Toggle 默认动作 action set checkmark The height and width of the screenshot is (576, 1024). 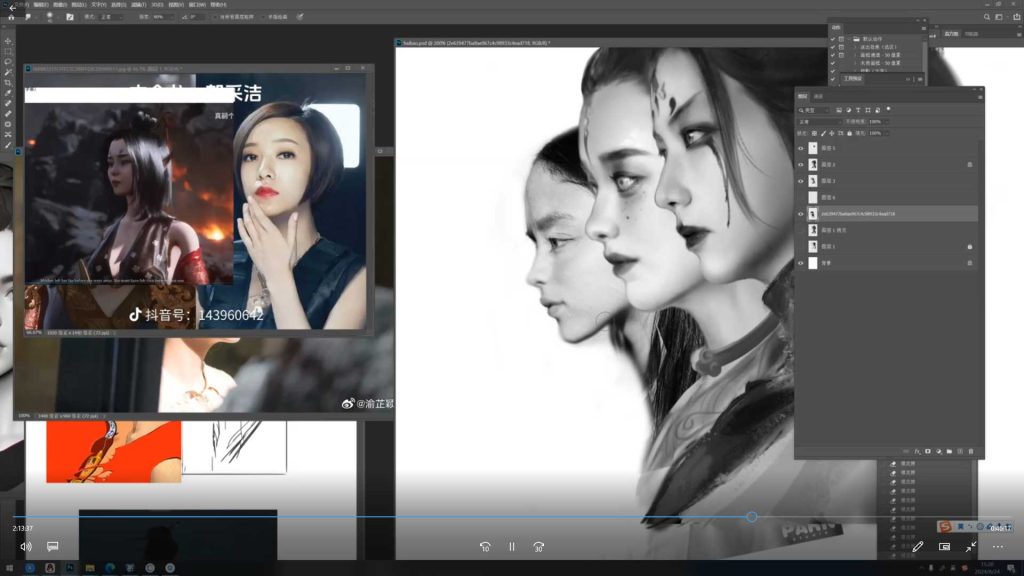[x=833, y=39]
